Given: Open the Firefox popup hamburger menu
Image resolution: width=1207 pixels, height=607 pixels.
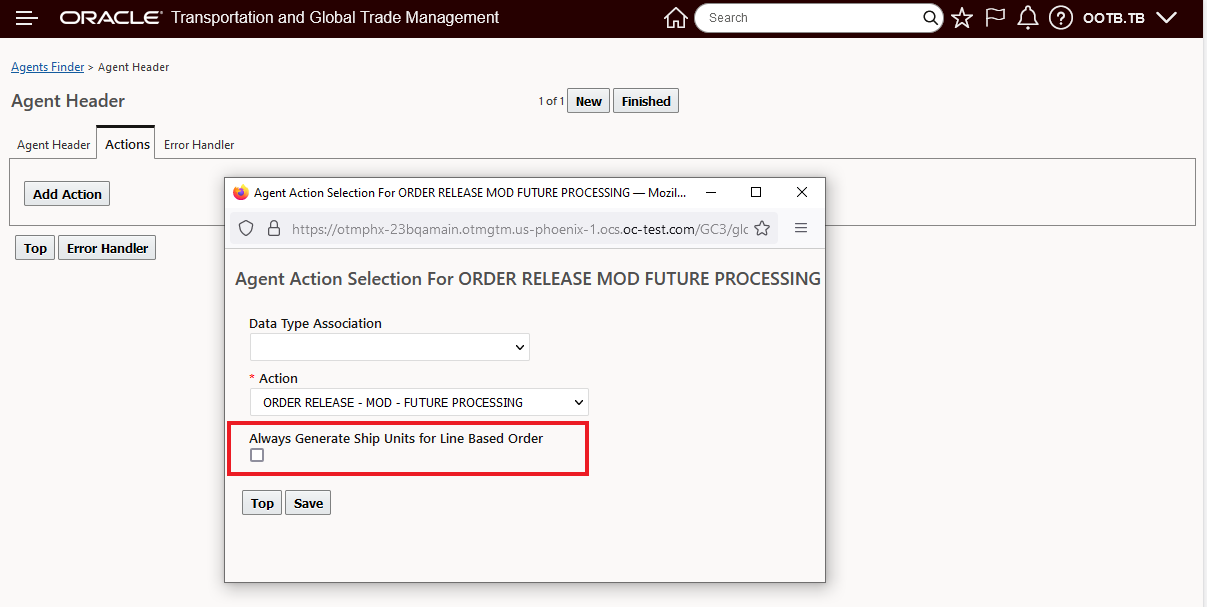Looking at the screenshot, I should point(801,229).
